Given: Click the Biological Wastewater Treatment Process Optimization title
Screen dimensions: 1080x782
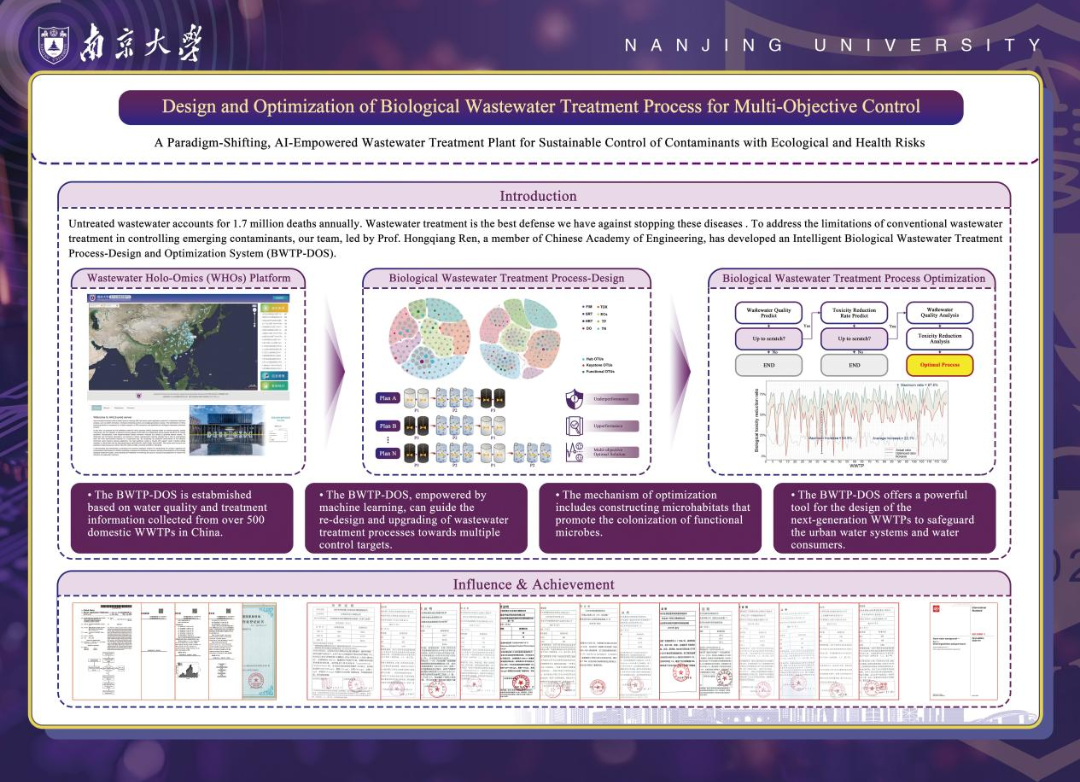Looking at the screenshot, I should 853,278.
